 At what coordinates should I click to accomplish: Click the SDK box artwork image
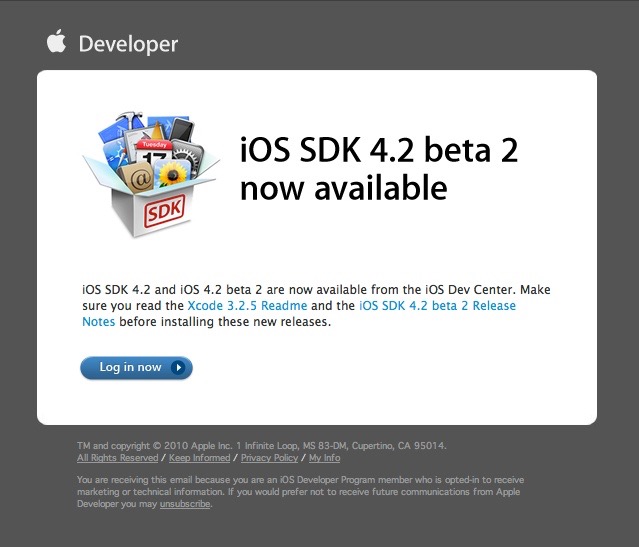(x=151, y=174)
